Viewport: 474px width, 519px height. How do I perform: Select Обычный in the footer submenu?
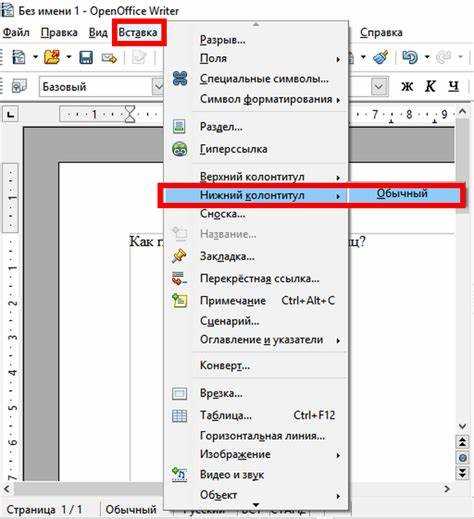(402, 194)
